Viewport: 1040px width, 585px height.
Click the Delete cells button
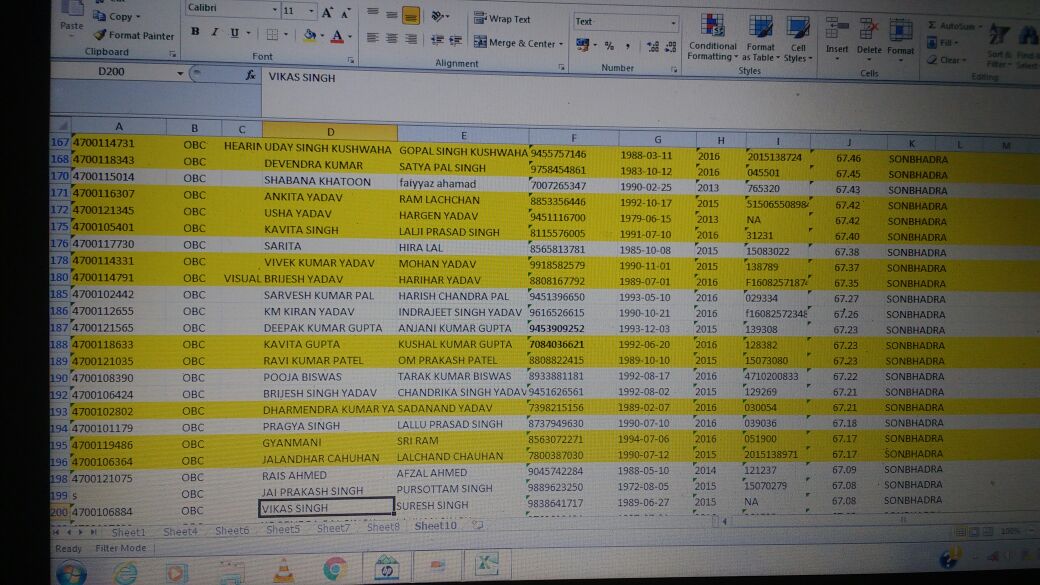tap(869, 39)
